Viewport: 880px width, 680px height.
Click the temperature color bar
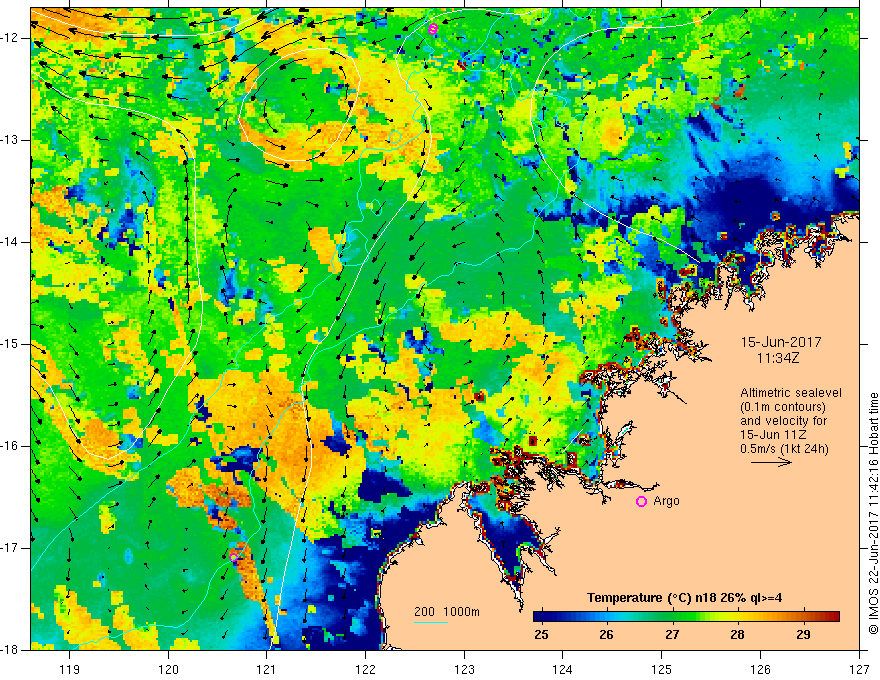[686, 617]
